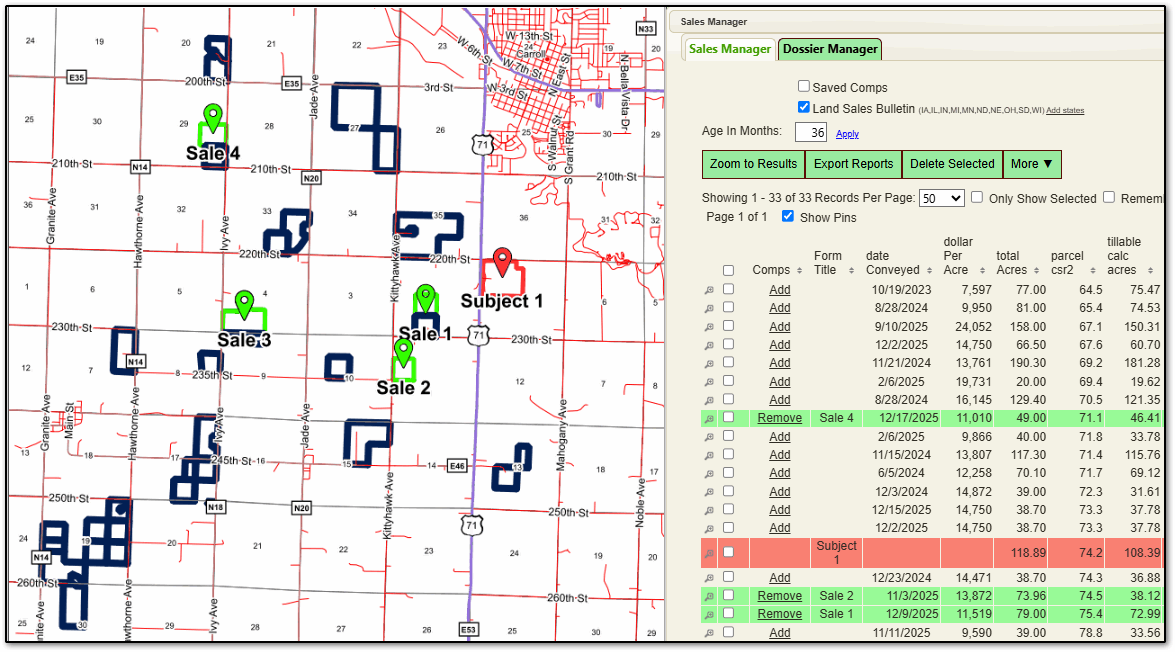The height and width of the screenshot is (652, 1175).
Task: Click magnifier icon for the 10/19/2023 row
Action: coord(709,290)
